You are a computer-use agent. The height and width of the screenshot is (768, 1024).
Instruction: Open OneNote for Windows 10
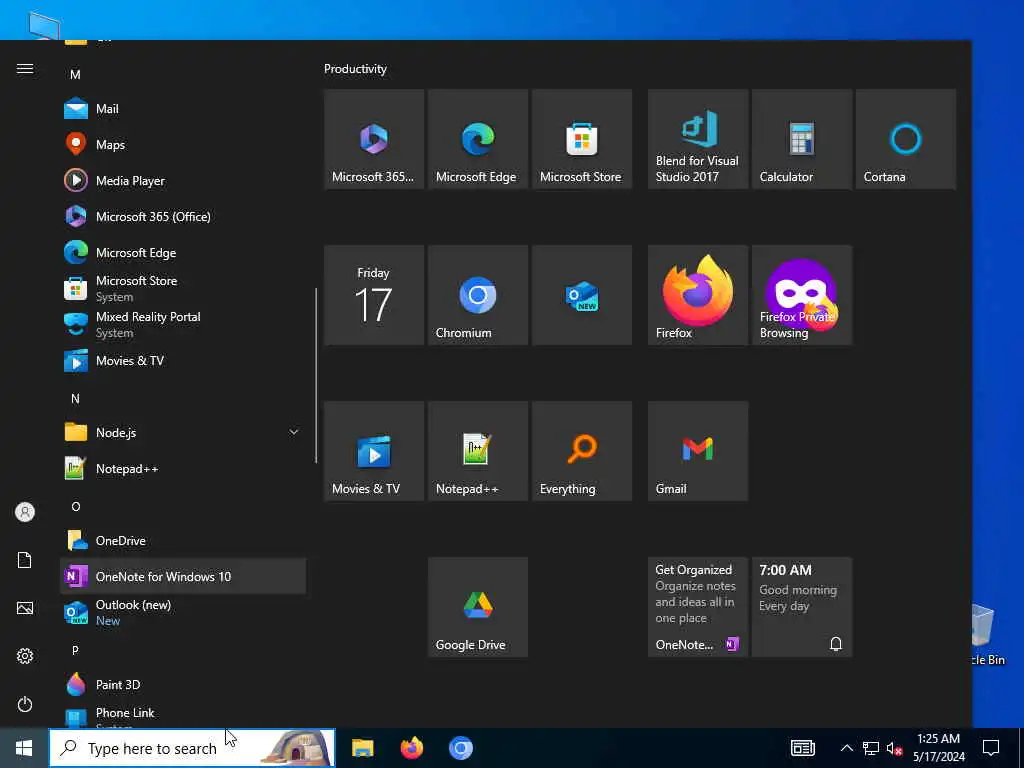point(183,576)
